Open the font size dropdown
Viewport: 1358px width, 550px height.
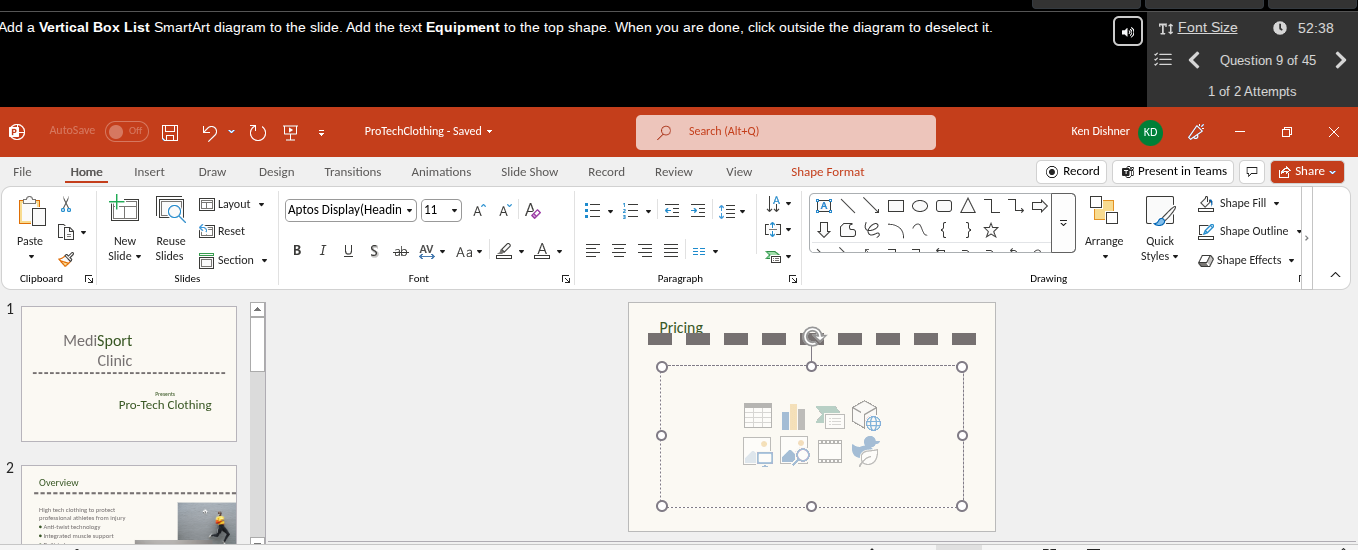point(455,210)
